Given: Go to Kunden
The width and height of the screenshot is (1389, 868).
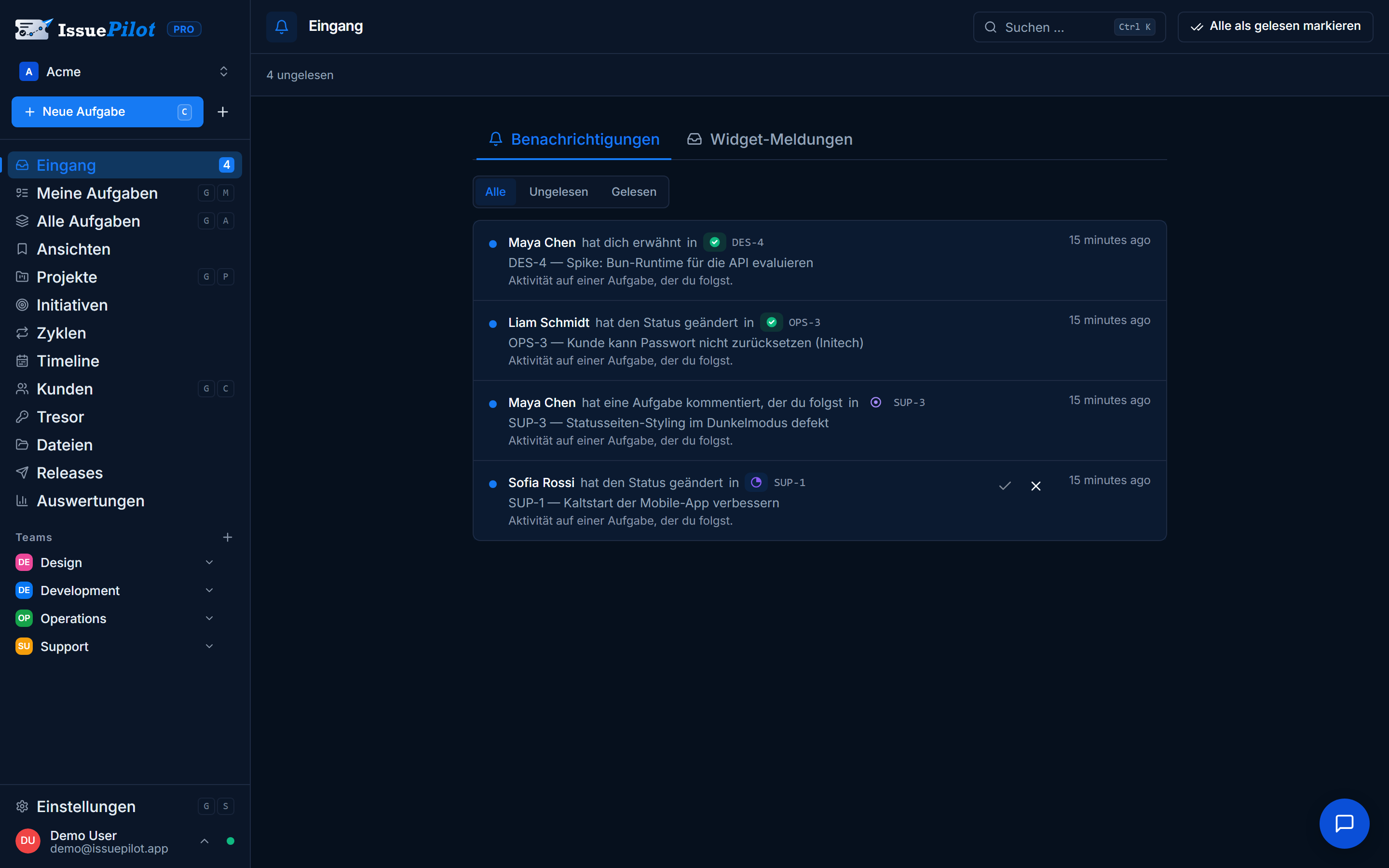Looking at the screenshot, I should click(x=124, y=389).
